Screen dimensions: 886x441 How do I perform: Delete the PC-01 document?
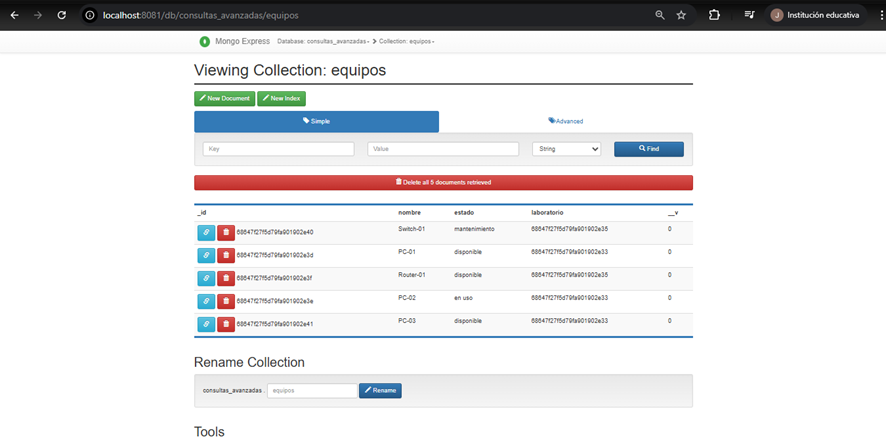coord(226,256)
